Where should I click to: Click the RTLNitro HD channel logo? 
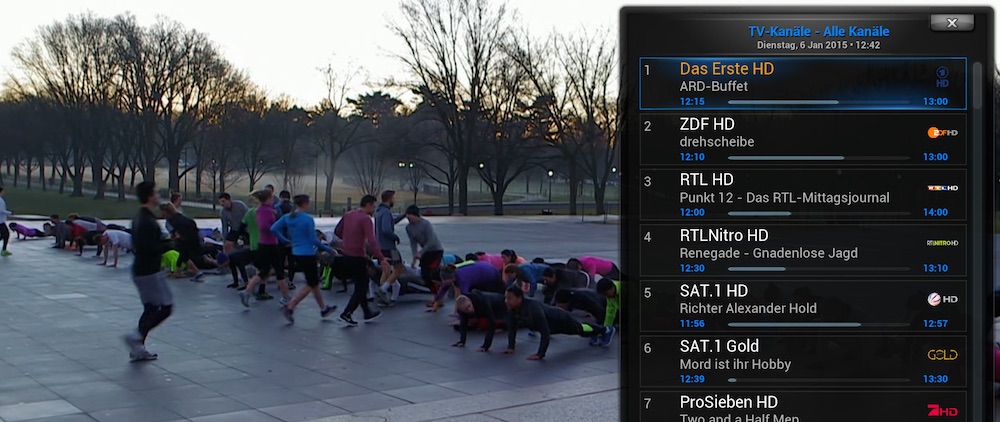(x=942, y=243)
